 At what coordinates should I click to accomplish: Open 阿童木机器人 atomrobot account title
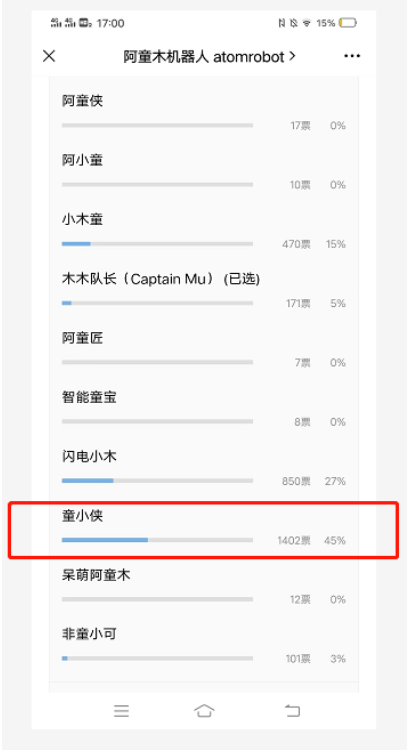pos(210,56)
